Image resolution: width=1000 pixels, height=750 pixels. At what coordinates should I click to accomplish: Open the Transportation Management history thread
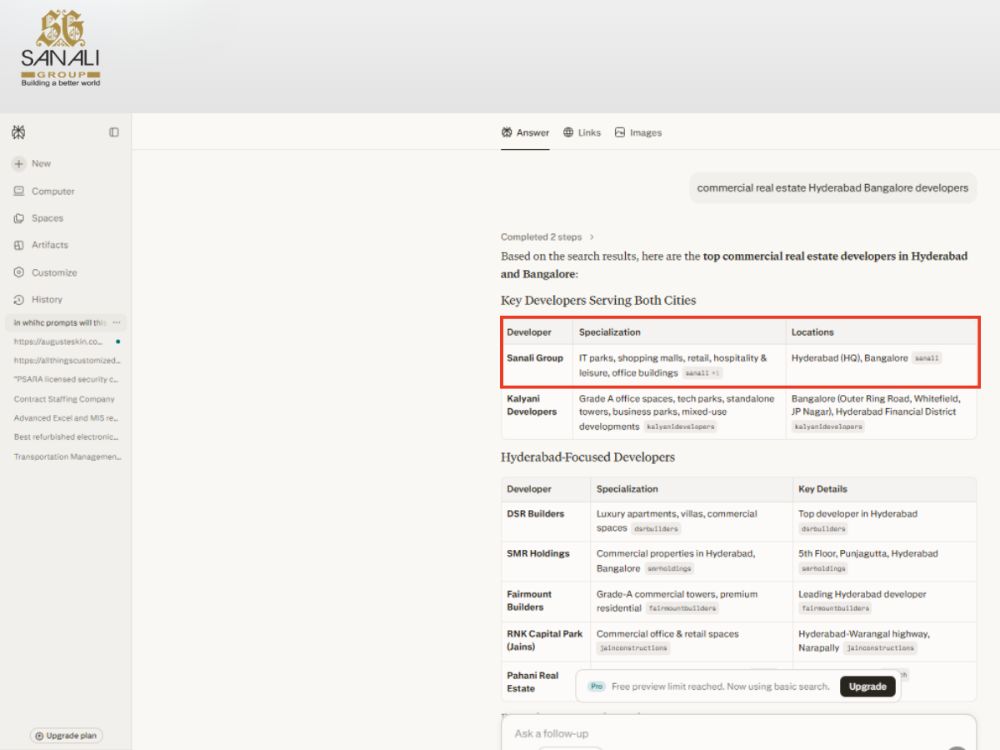click(x=68, y=457)
